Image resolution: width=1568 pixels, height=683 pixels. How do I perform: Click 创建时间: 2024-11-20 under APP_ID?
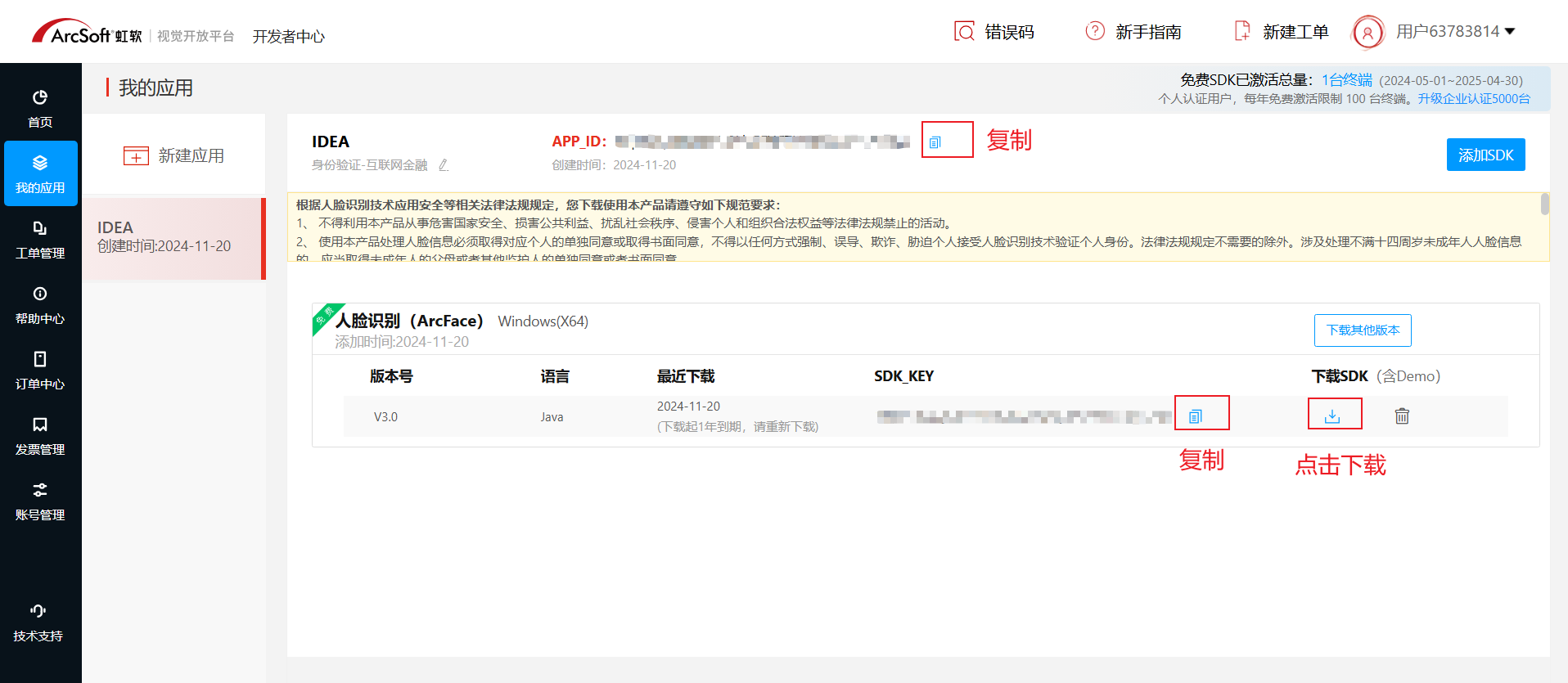[x=614, y=165]
